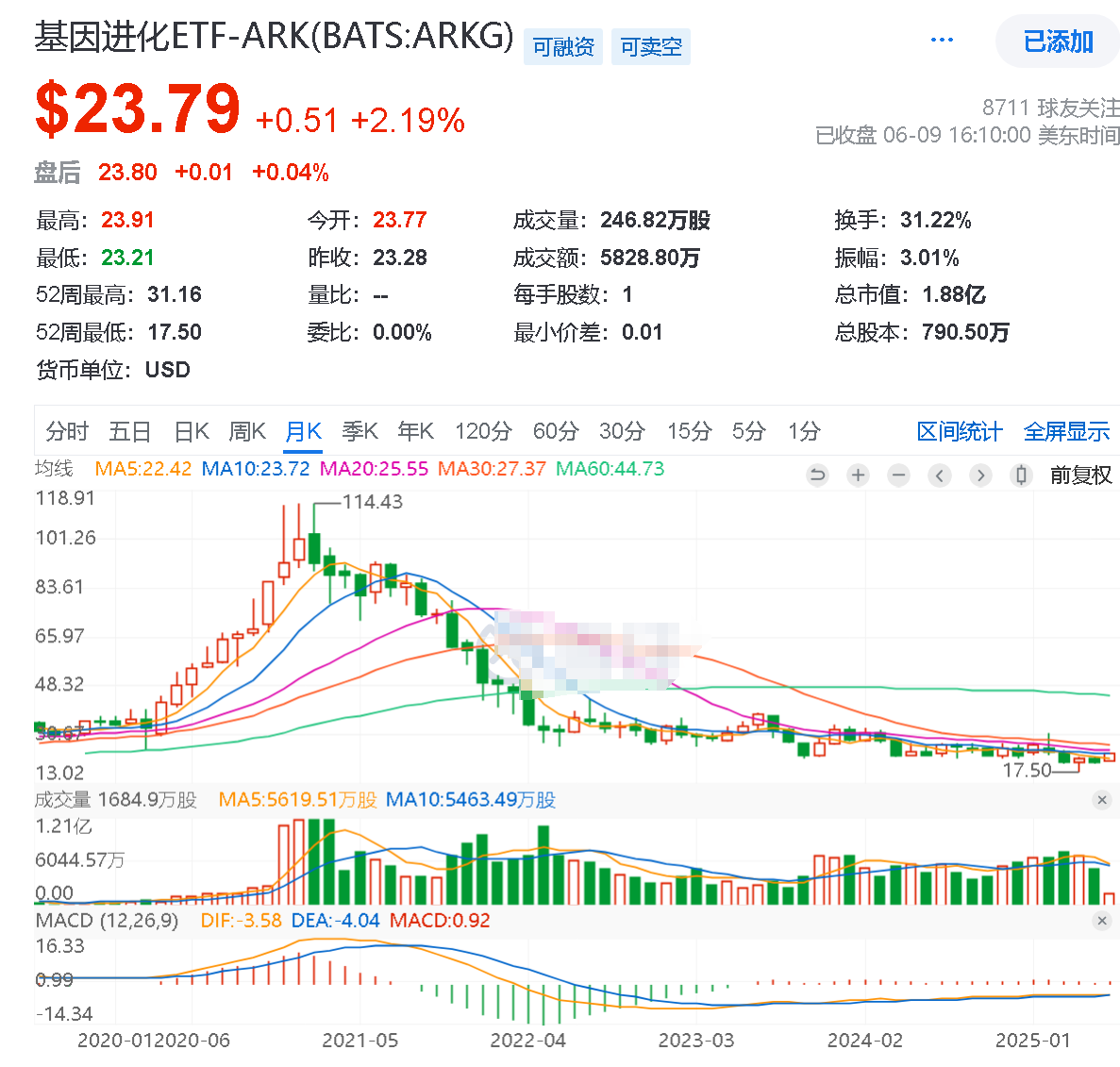Click the MACD (12,26,9) indicator label
The height and width of the screenshot is (1067, 1120).
tap(107, 921)
